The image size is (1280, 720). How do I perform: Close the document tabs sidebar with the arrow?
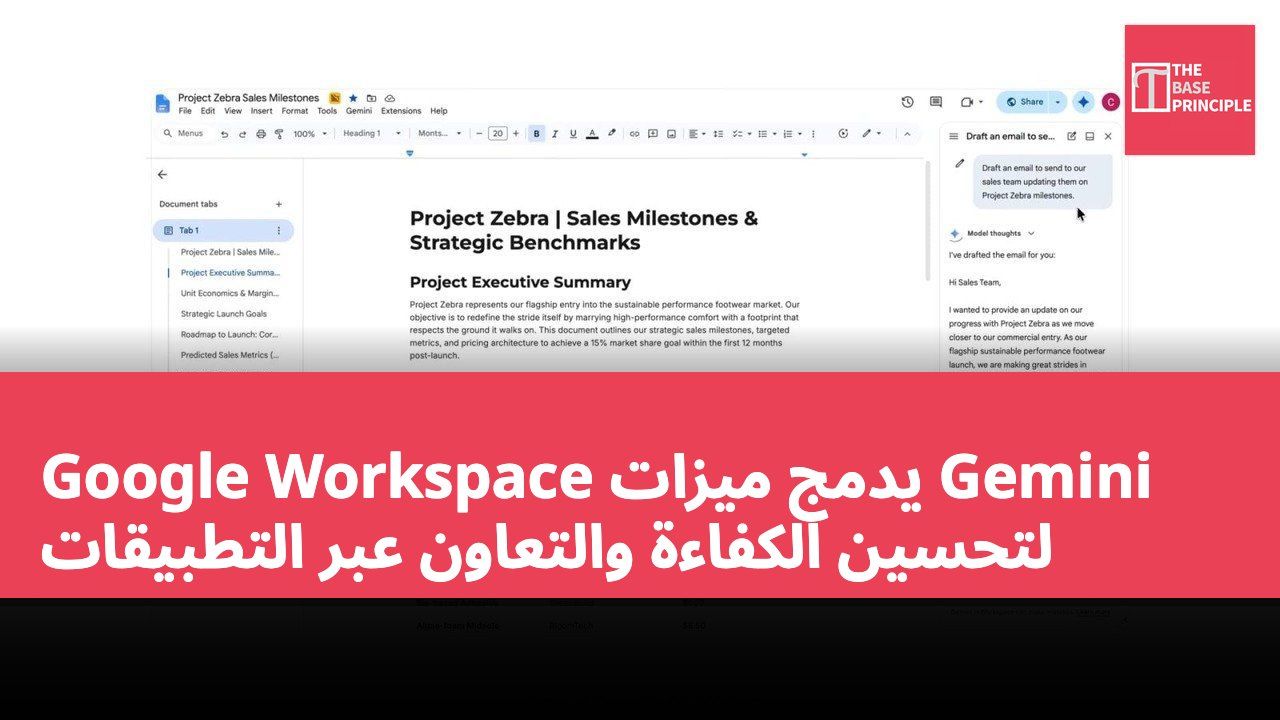(x=163, y=174)
